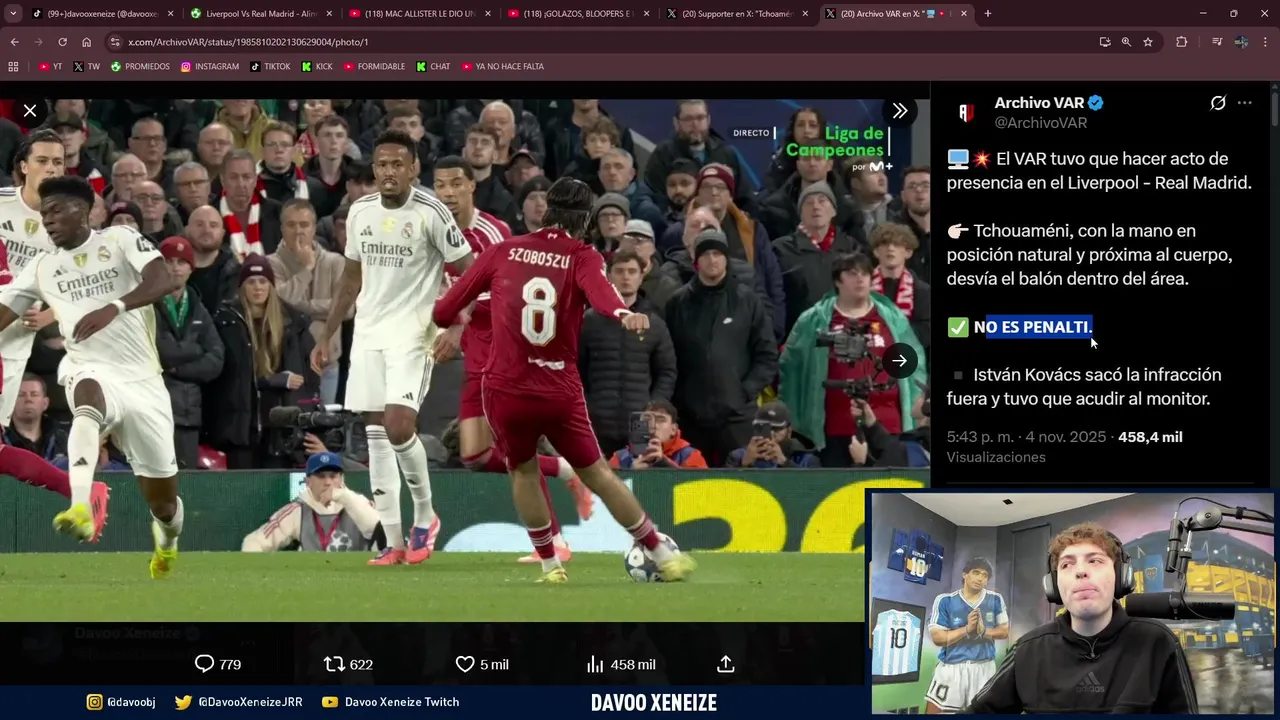Viewport: 1280px width, 720px height.
Task: Close the Archivo VAR en X tab
Action: (964, 13)
